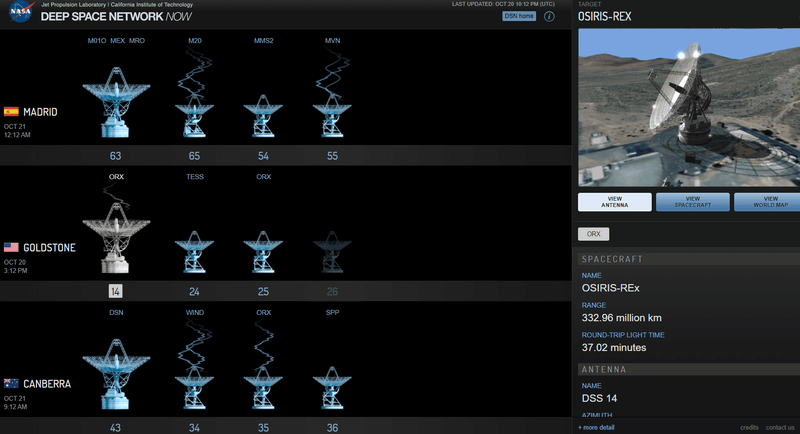The image size is (800, 434).
Task: Select Canberra dish antenna 36
Action: (x=332, y=388)
